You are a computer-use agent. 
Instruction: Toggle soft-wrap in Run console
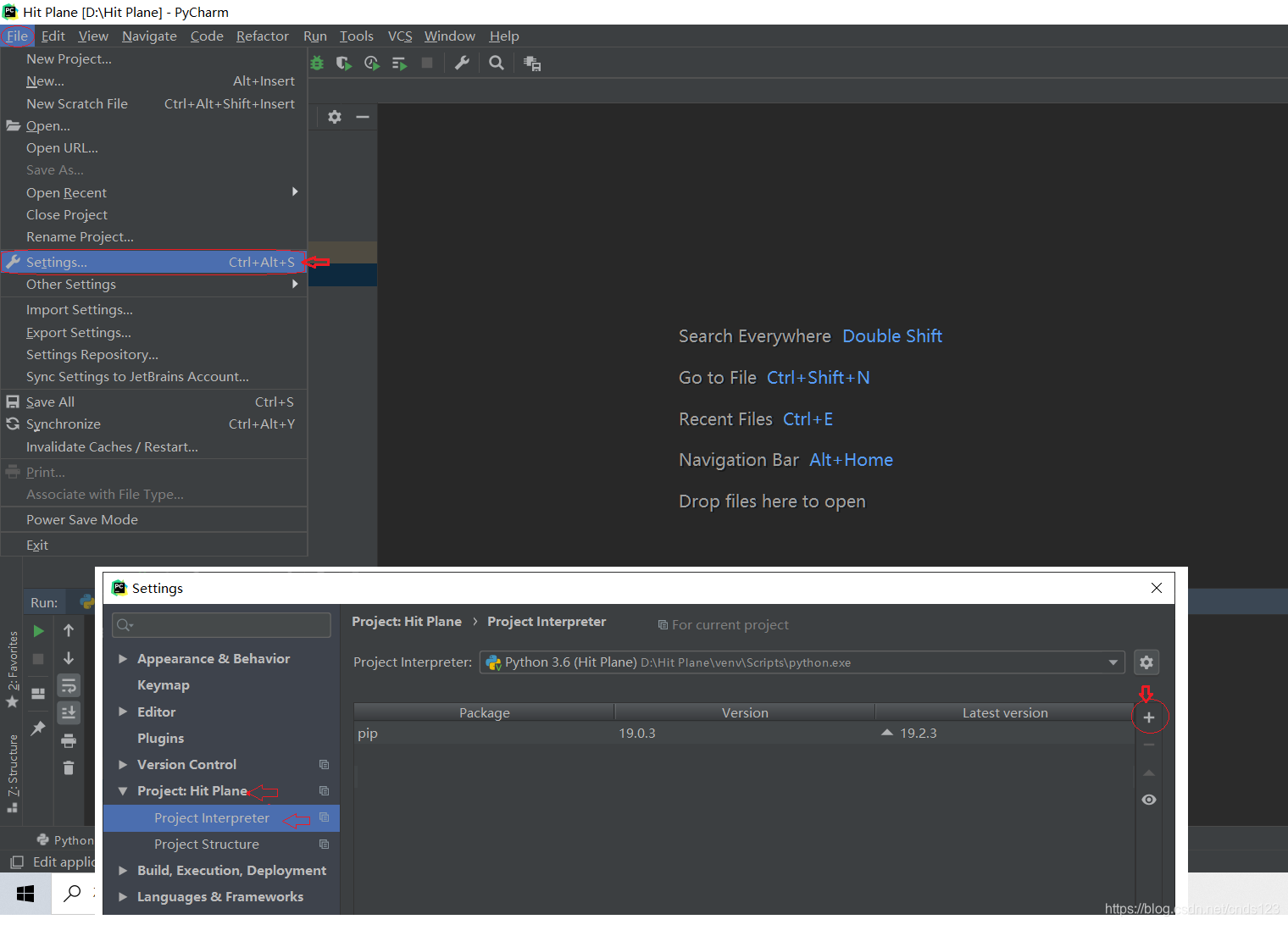[69, 685]
